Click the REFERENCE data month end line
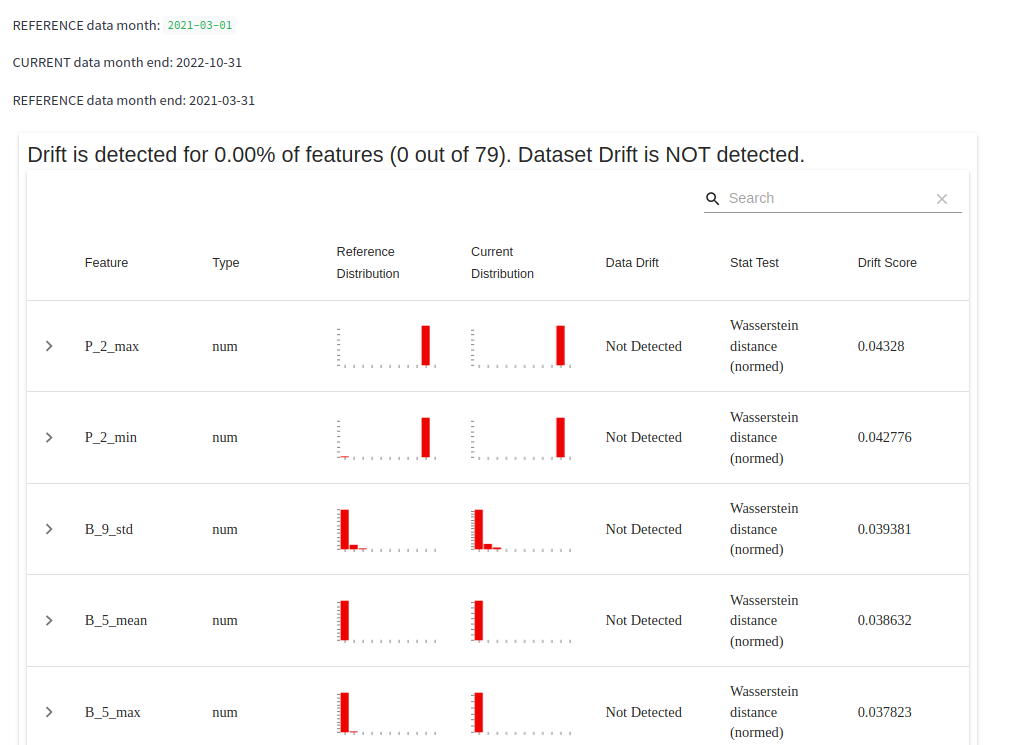This screenshot has width=1011, height=745. point(133,101)
